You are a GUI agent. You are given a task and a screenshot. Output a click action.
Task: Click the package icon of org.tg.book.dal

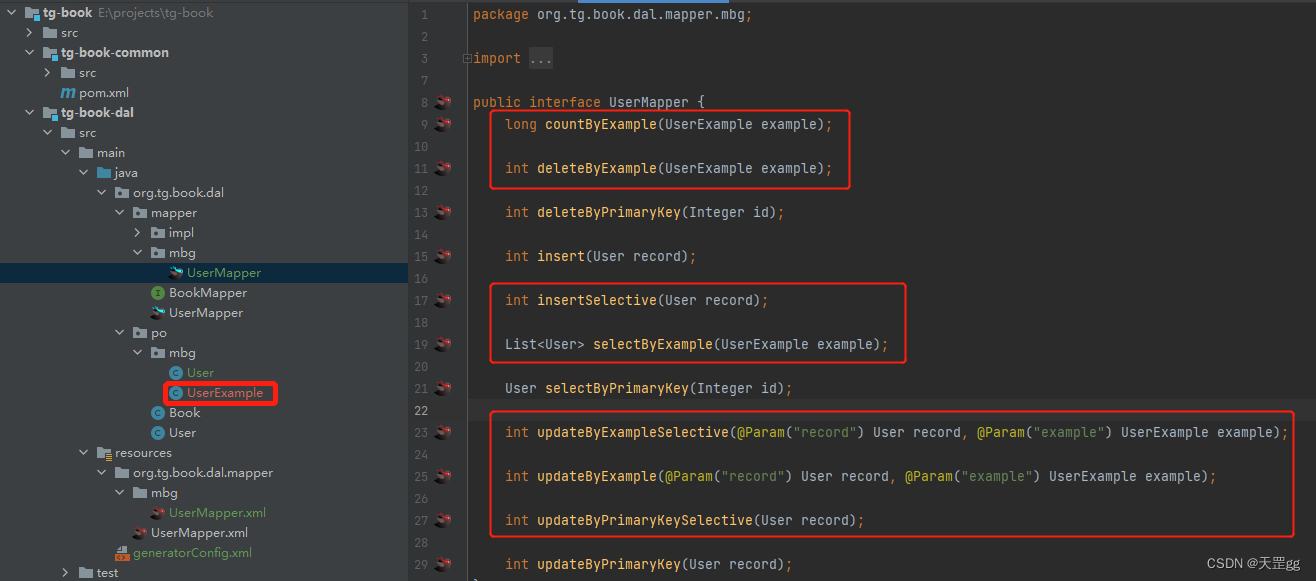pyautogui.click(x=122, y=193)
